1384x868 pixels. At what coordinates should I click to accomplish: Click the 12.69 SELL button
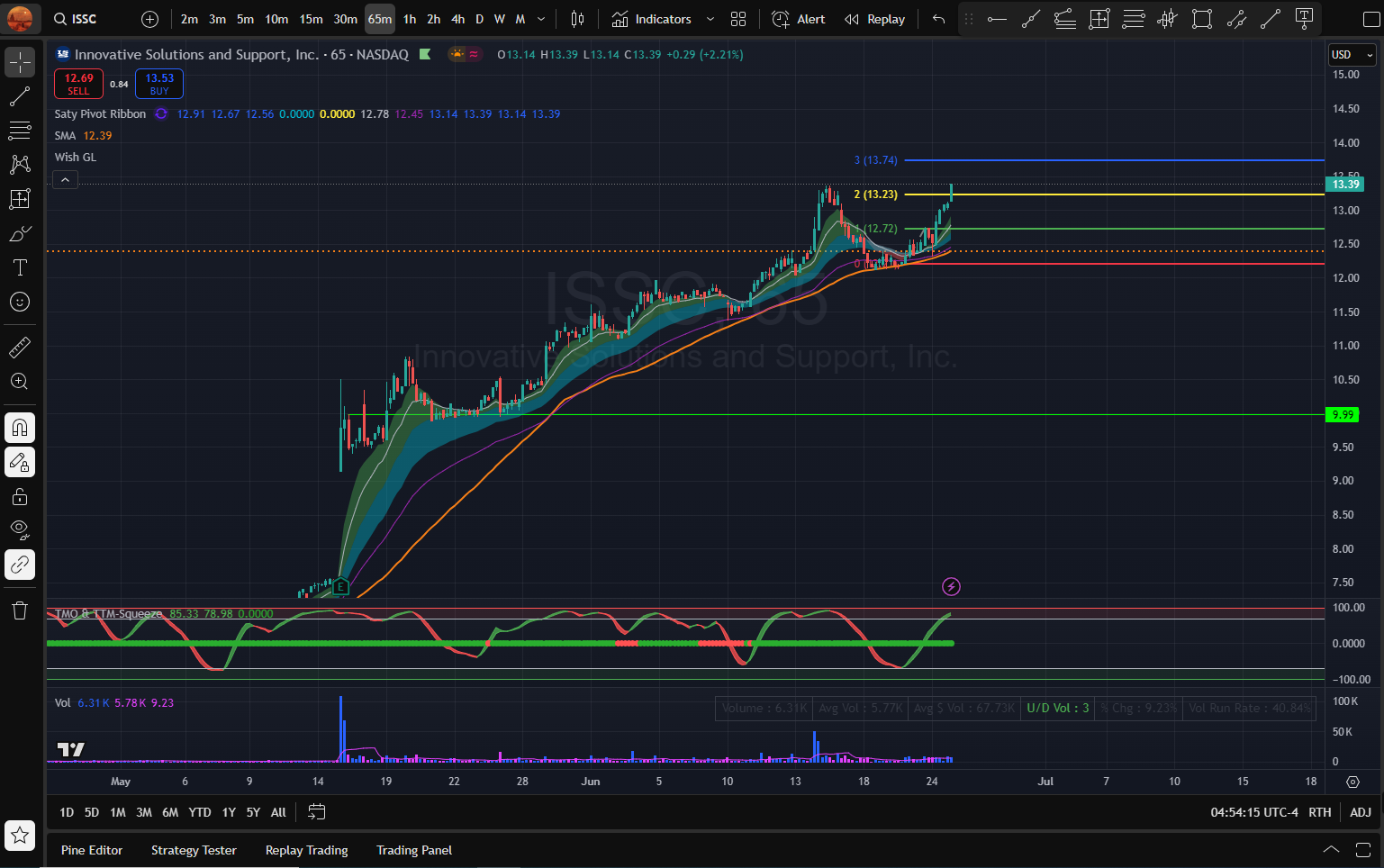(x=78, y=84)
